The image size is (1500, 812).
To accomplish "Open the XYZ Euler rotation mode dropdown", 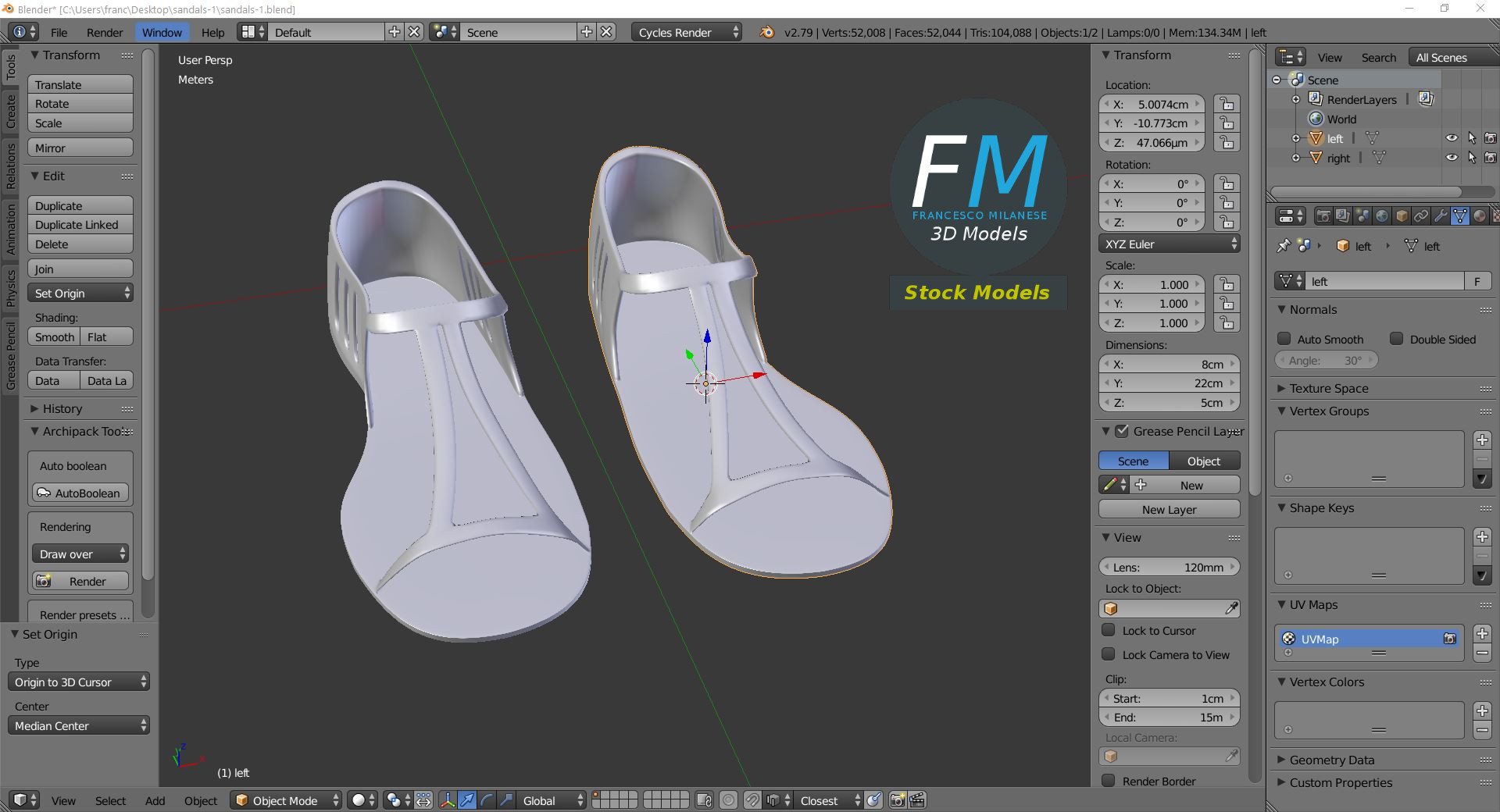I will [x=1170, y=244].
